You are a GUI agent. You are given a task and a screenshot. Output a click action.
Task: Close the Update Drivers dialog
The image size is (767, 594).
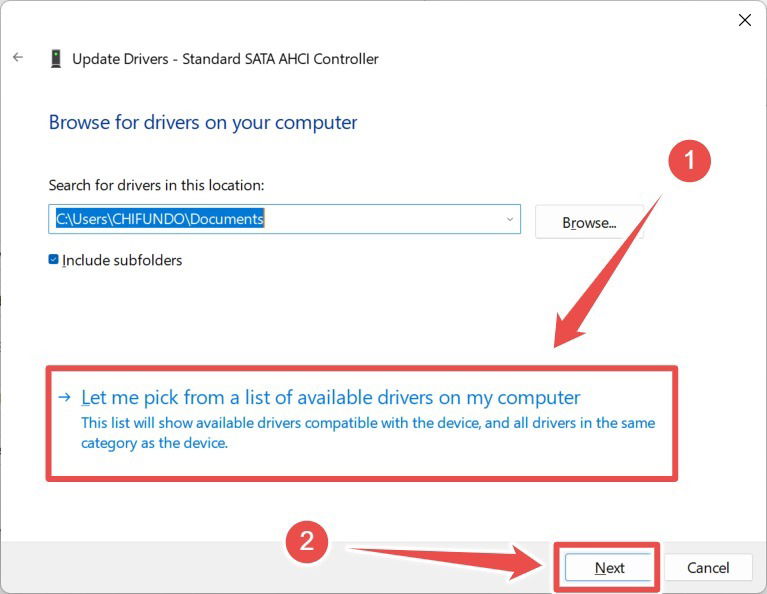(744, 20)
